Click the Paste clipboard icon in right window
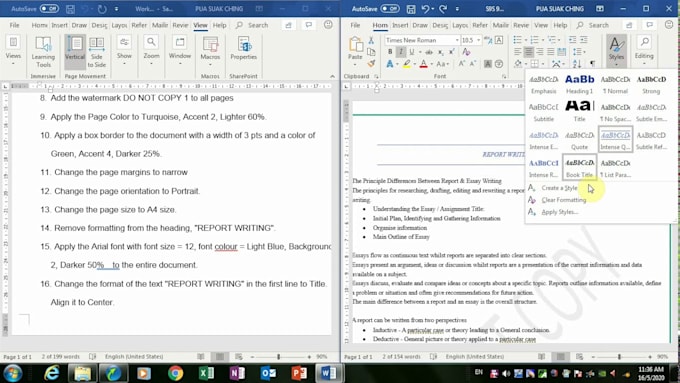Screen dimensions: 680x383 click(x=356, y=44)
